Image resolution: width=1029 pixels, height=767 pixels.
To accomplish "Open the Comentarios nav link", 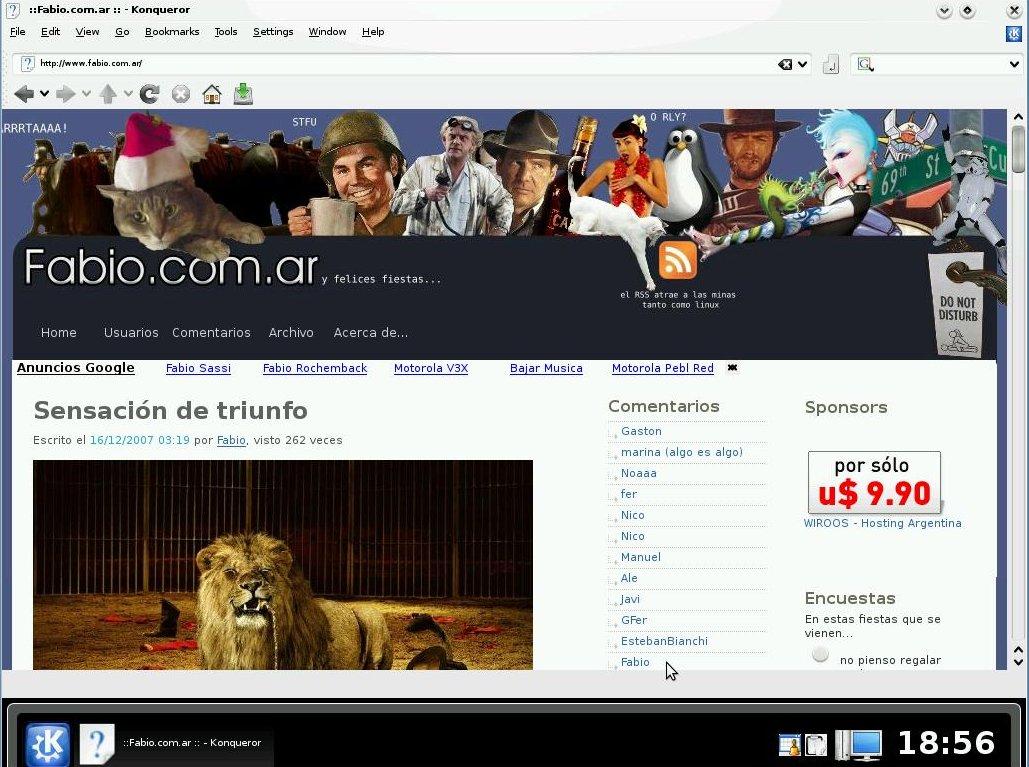I will (211, 333).
